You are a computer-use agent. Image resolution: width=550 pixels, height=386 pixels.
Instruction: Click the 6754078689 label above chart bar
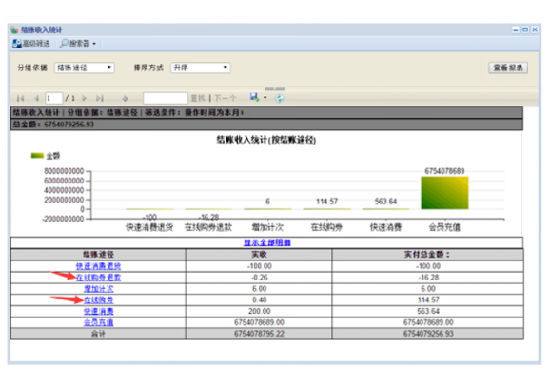click(444, 171)
